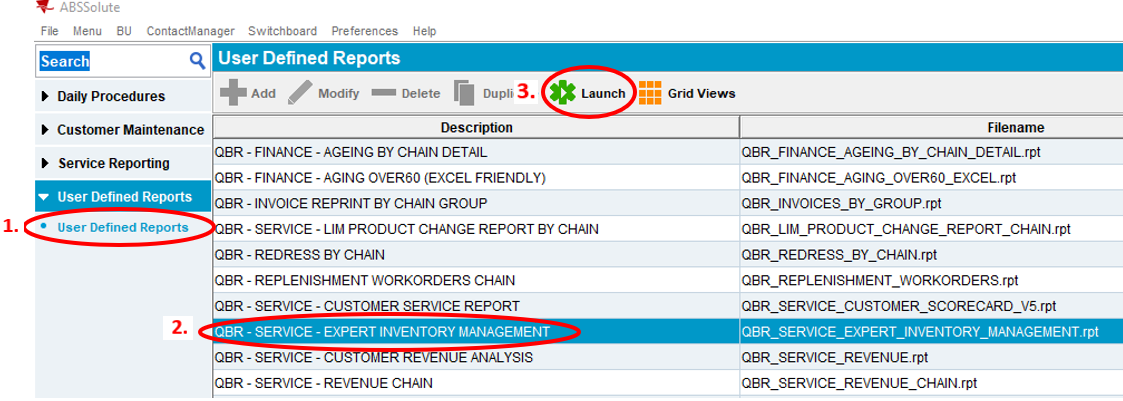Click filename QBR_REDRESS_BY_CHAIN.rpt
Image resolution: width=1123 pixels, height=401 pixels.
pos(839,255)
